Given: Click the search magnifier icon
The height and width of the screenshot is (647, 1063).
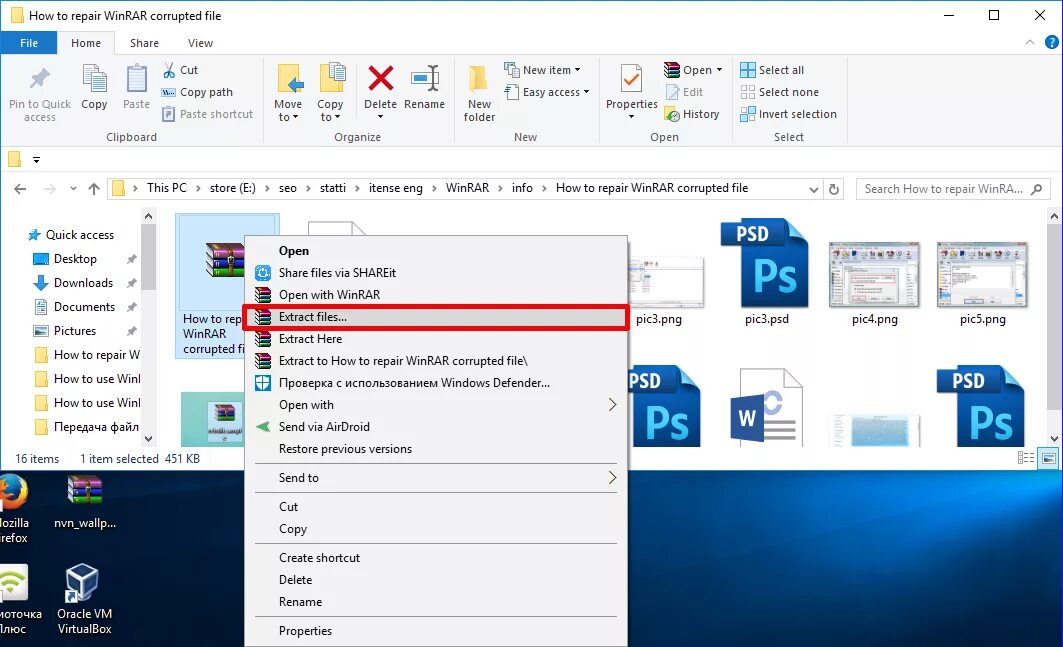Looking at the screenshot, I should 1037,189.
